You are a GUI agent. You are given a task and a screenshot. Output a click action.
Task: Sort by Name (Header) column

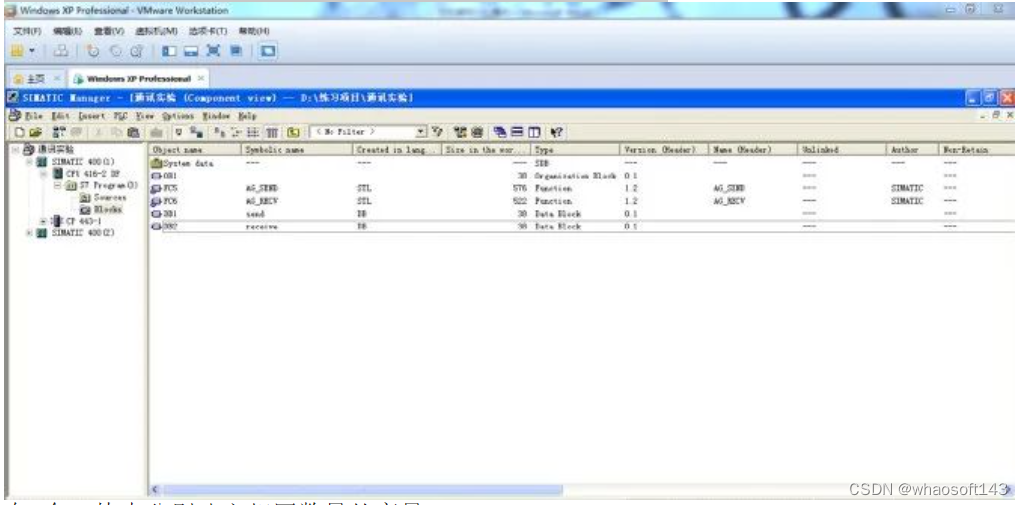(753, 150)
